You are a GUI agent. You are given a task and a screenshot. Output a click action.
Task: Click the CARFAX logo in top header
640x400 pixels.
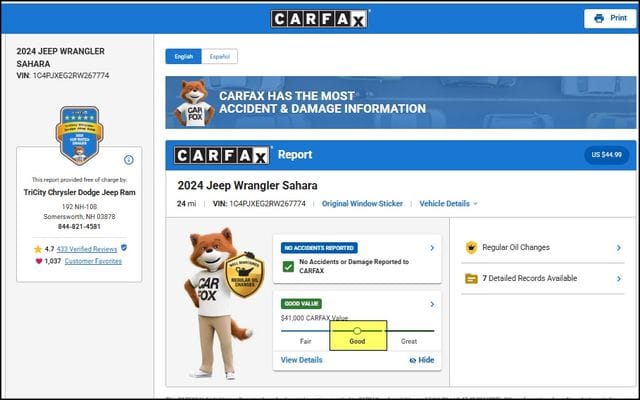(319, 19)
